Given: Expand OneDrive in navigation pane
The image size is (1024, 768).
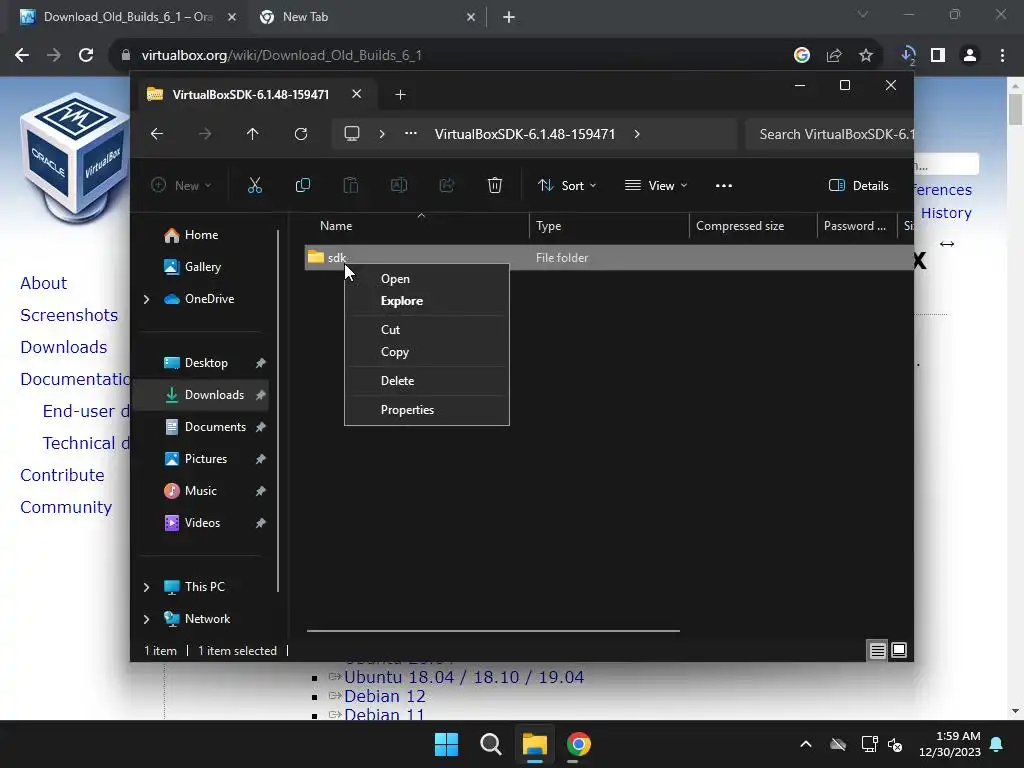Looking at the screenshot, I should point(146,299).
